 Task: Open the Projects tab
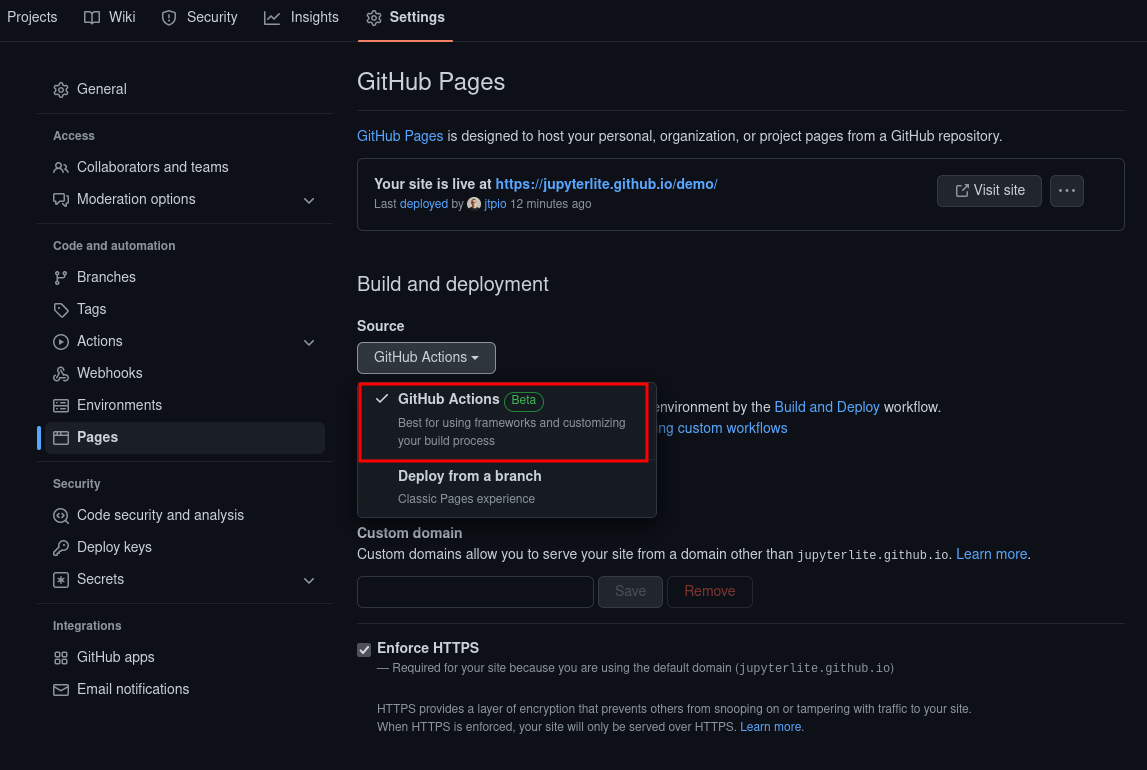32,17
